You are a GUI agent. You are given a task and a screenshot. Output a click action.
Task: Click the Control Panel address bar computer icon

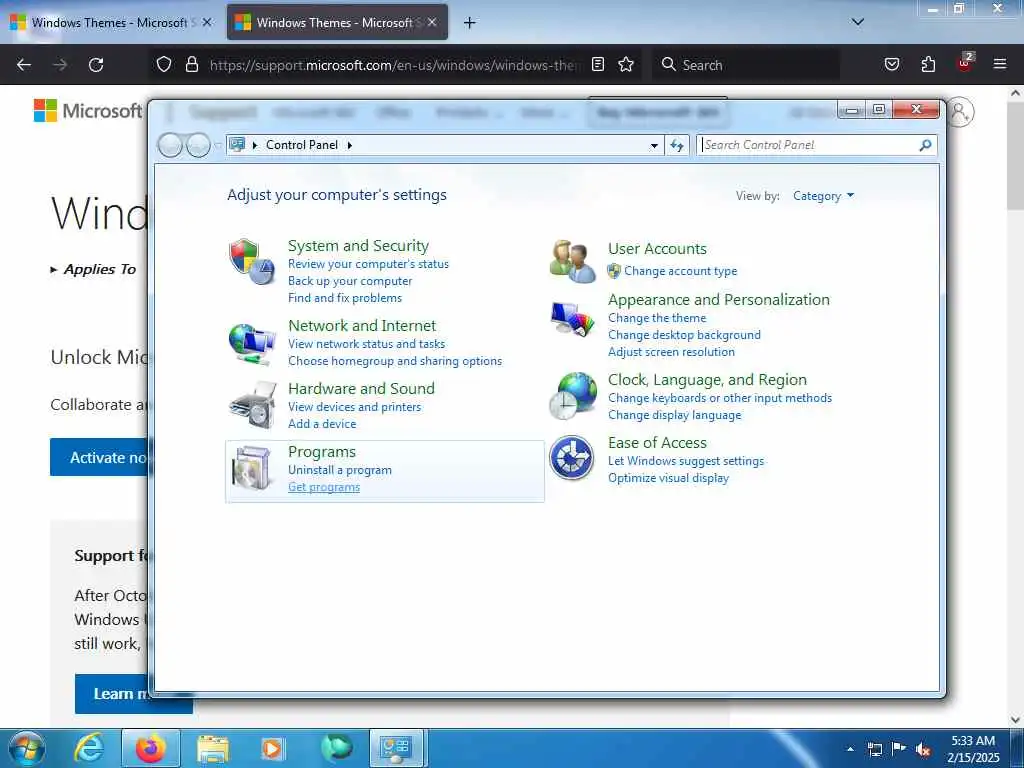[x=237, y=144]
